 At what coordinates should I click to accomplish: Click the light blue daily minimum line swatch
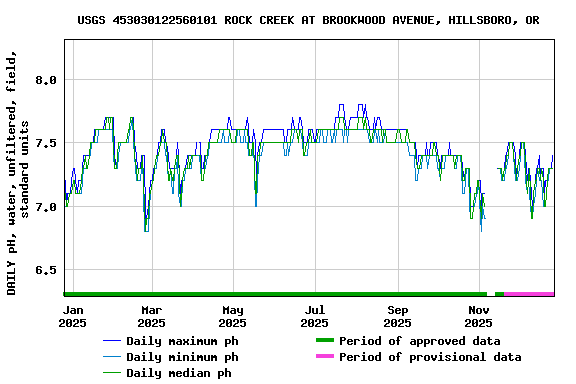click(112, 357)
